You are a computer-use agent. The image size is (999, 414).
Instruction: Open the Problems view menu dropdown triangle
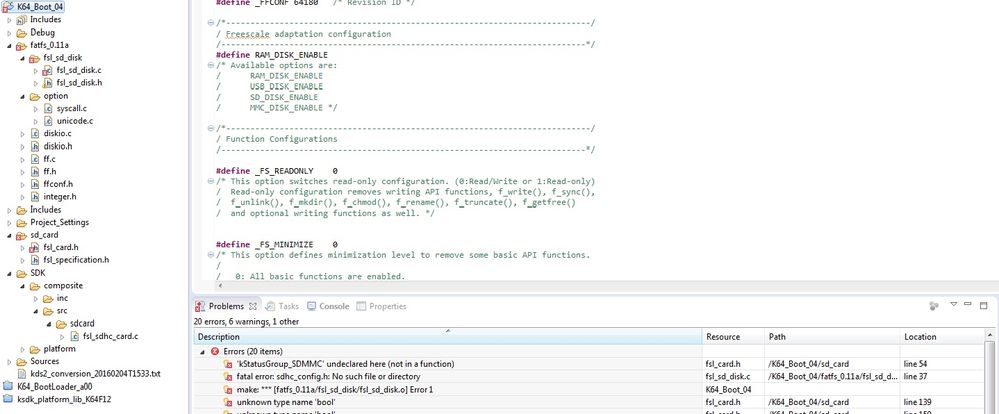click(x=953, y=304)
